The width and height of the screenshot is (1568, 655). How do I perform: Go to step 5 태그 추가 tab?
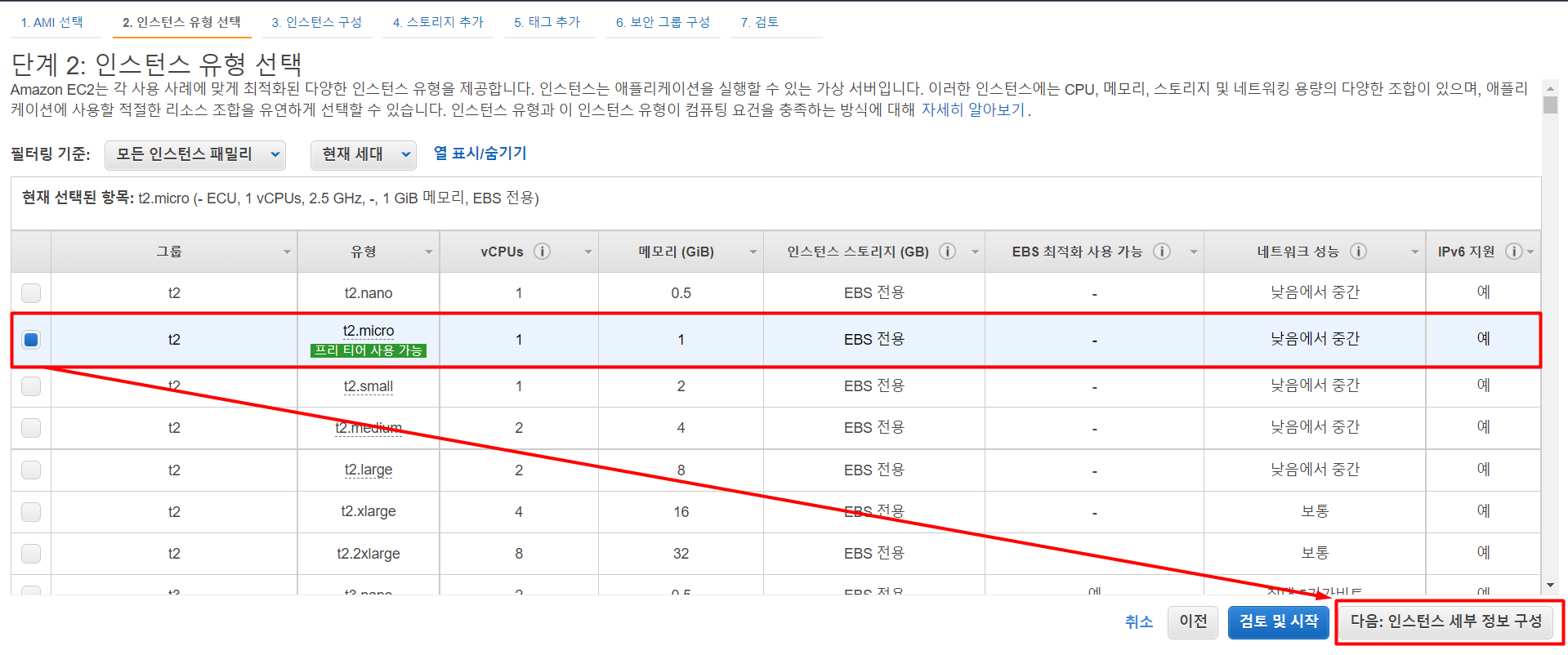(547, 22)
